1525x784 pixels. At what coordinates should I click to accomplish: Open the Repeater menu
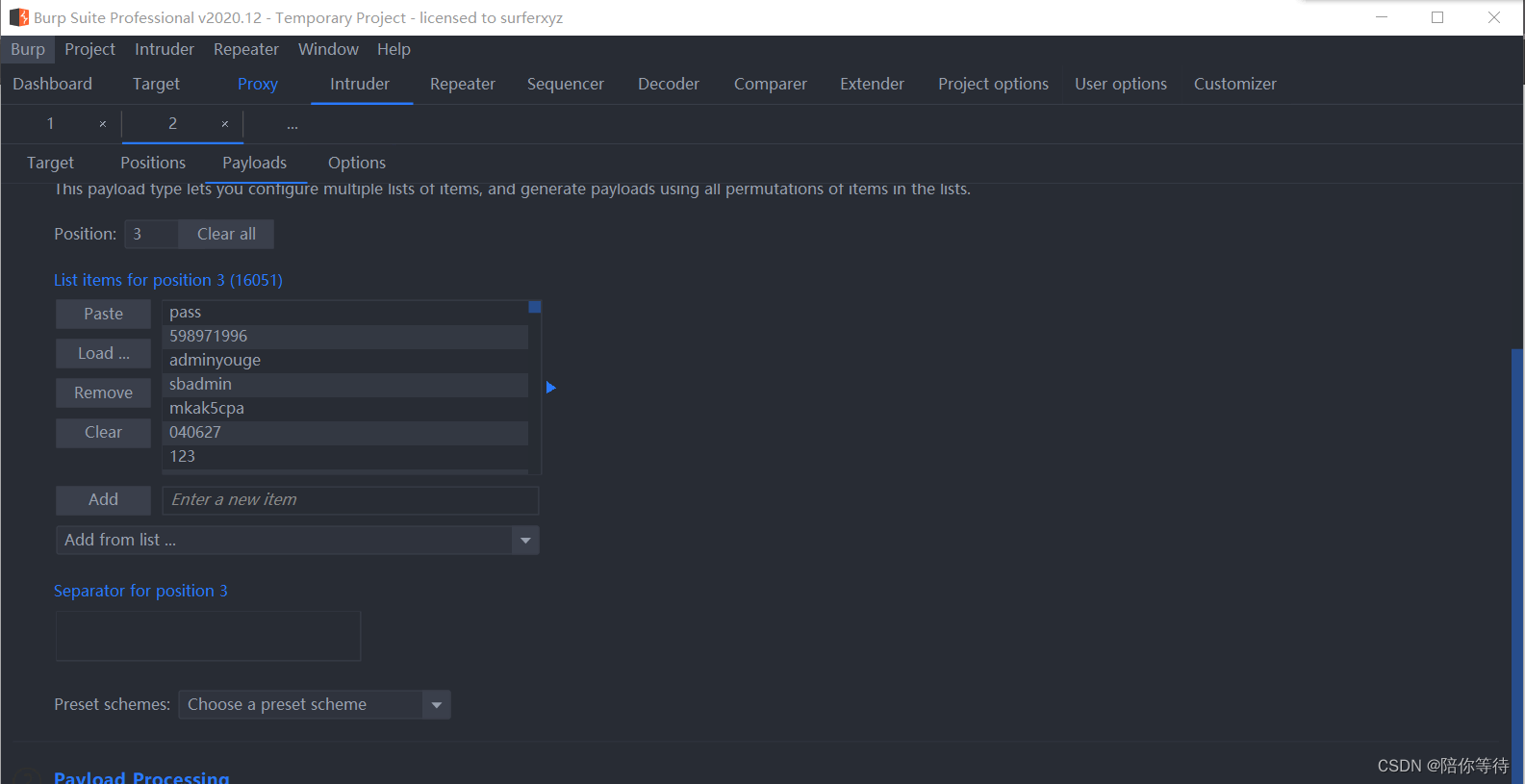[246, 49]
